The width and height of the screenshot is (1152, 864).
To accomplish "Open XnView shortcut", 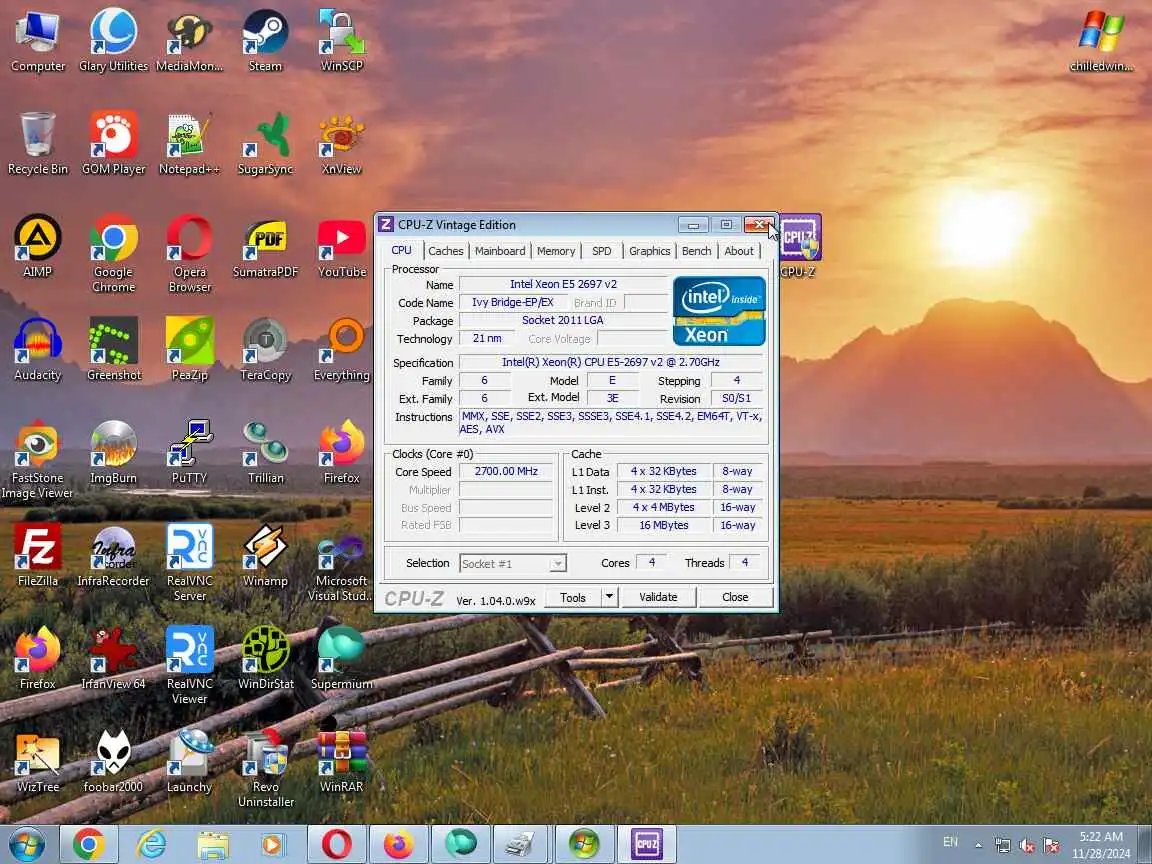I will 342,143.
